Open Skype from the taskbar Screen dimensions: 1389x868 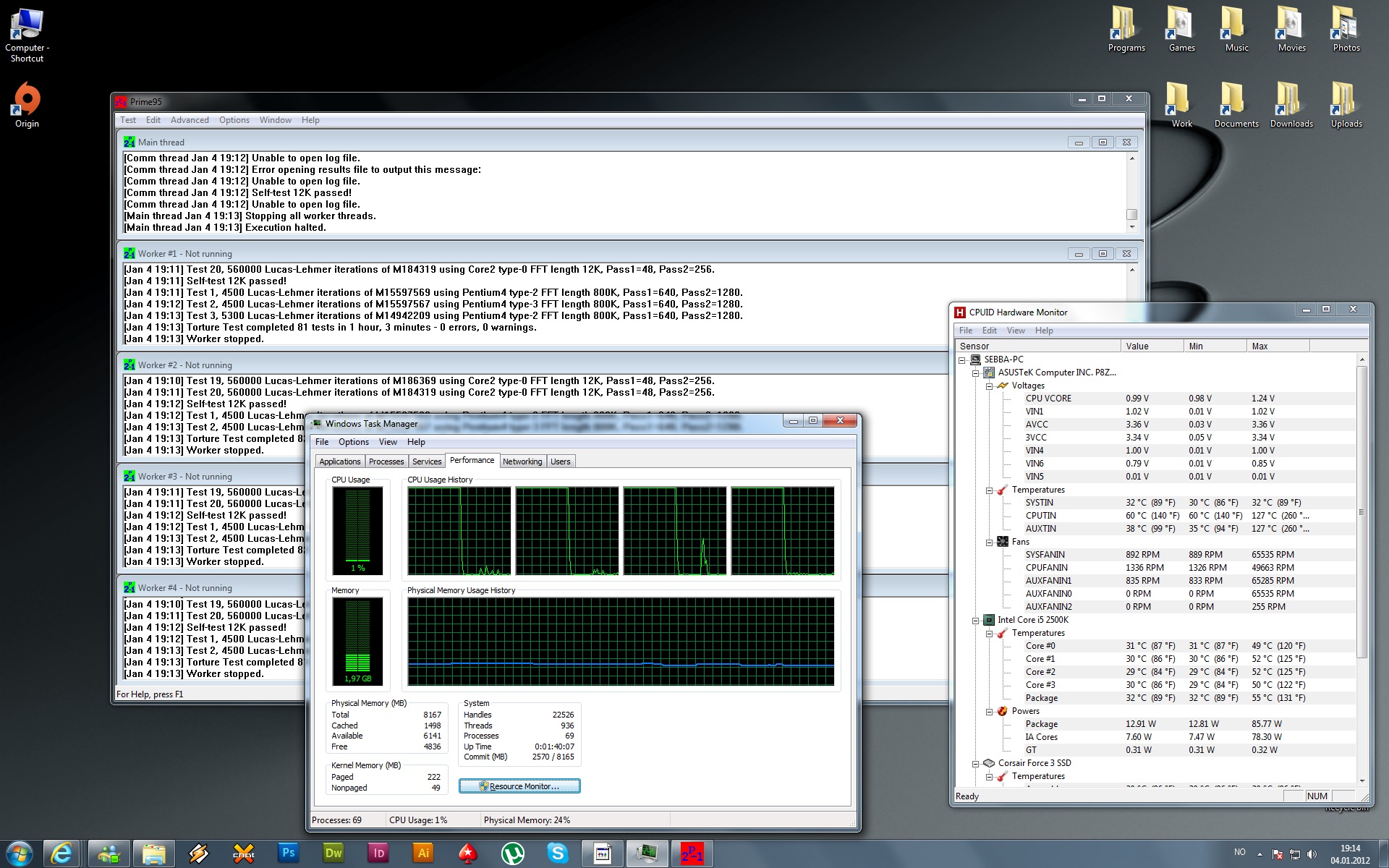[x=558, y=854]
